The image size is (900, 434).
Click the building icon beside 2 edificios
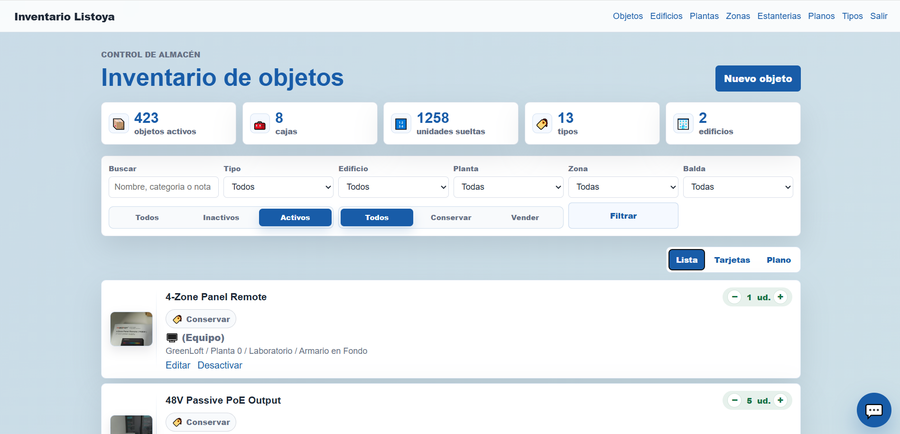(x=683, y=123)
